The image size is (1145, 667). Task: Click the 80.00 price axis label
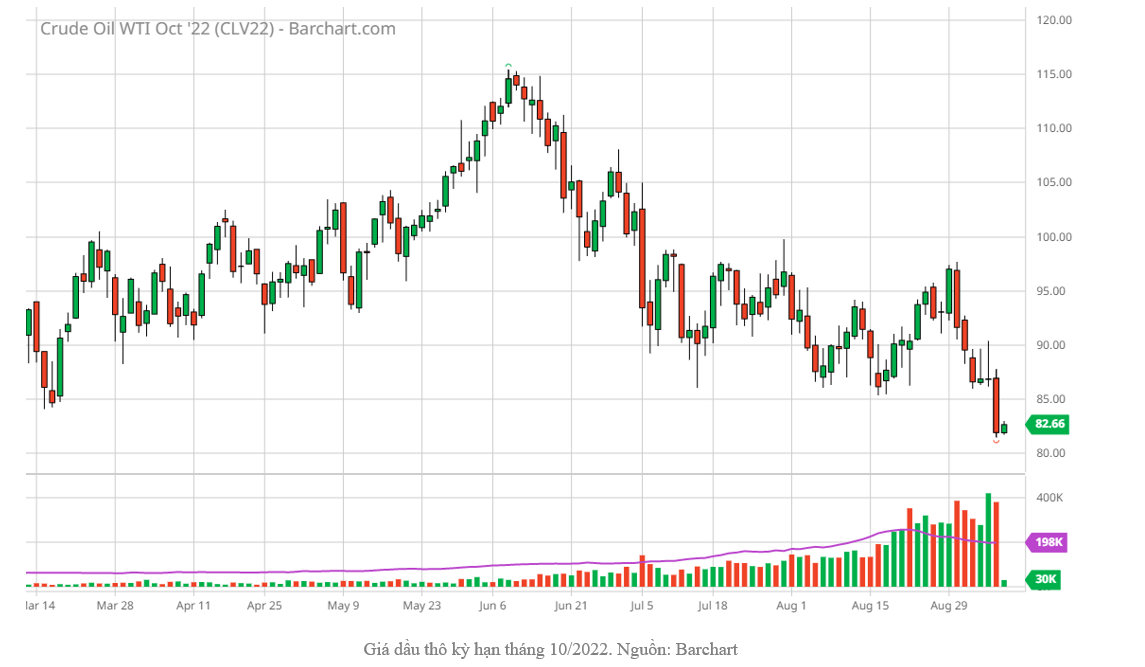[1052, 453]
